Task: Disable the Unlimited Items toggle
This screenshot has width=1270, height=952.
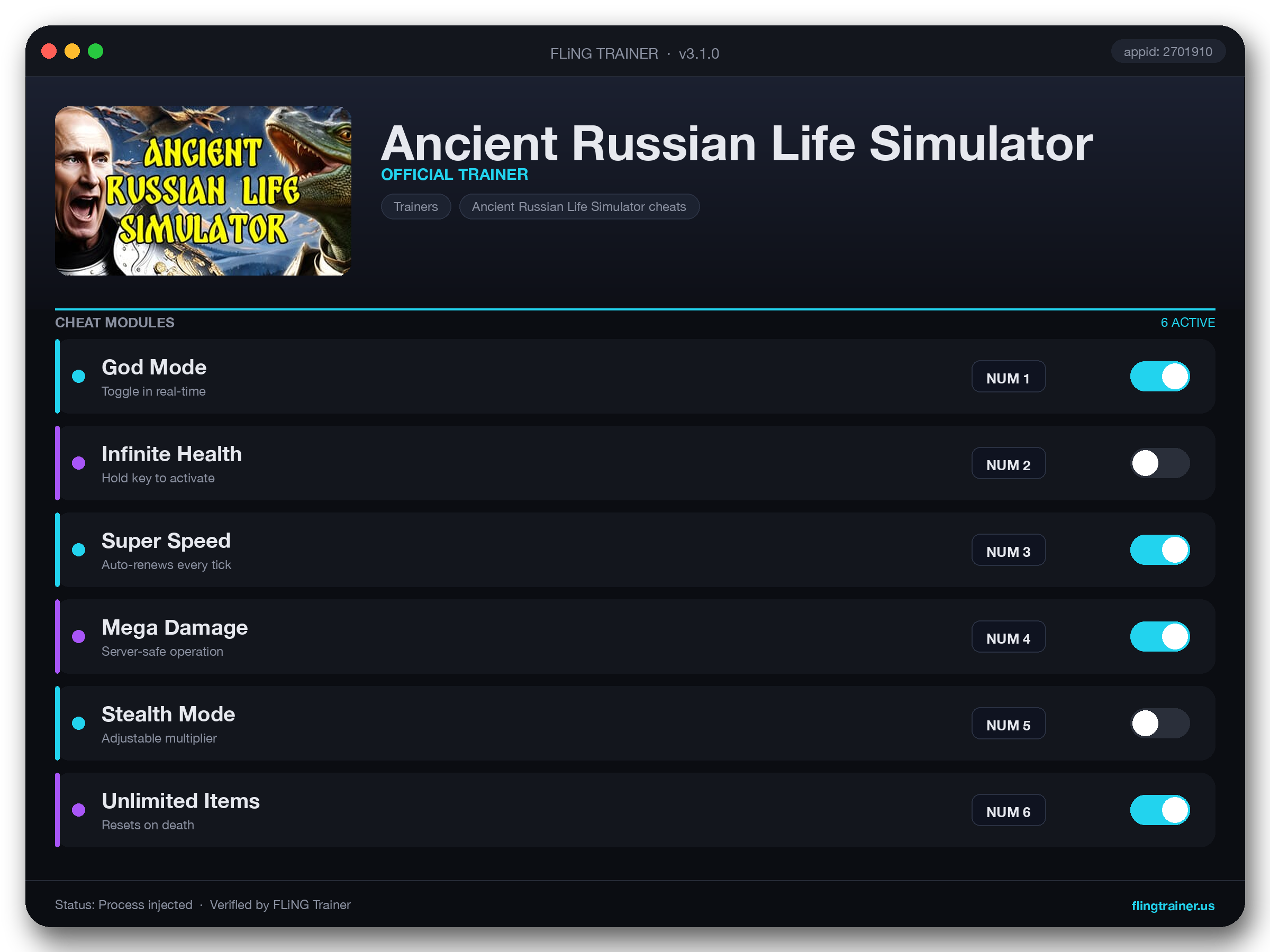Action: tap(1160, 810)
